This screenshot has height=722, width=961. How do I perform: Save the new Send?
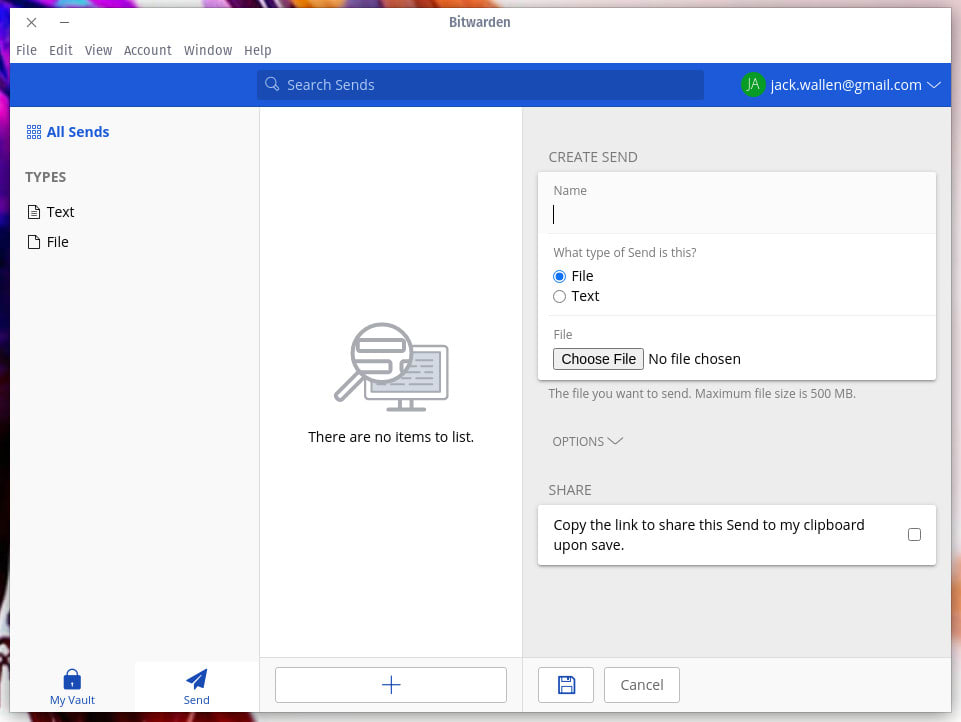565,684
